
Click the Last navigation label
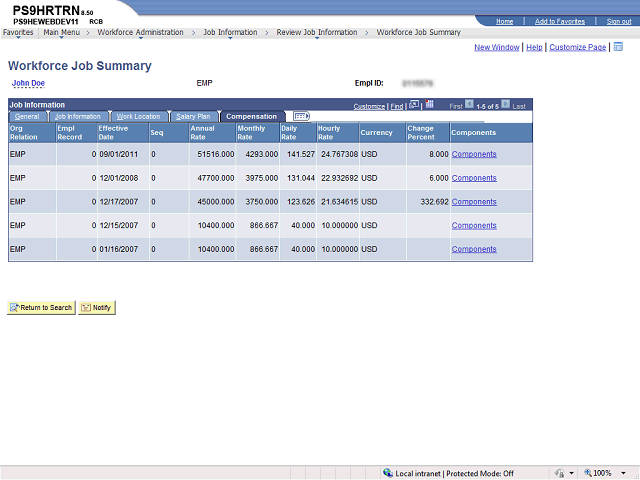pos(519,107)
